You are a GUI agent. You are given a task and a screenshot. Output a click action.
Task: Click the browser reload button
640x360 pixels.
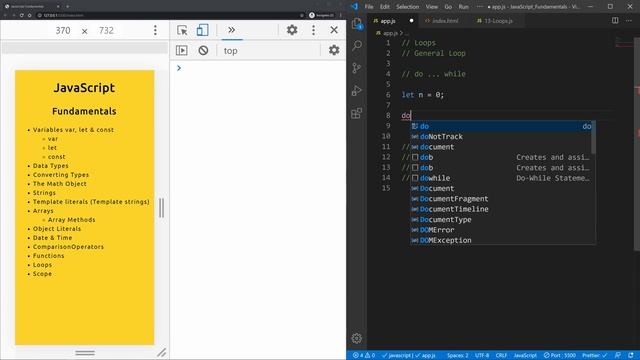coord(22,15)
